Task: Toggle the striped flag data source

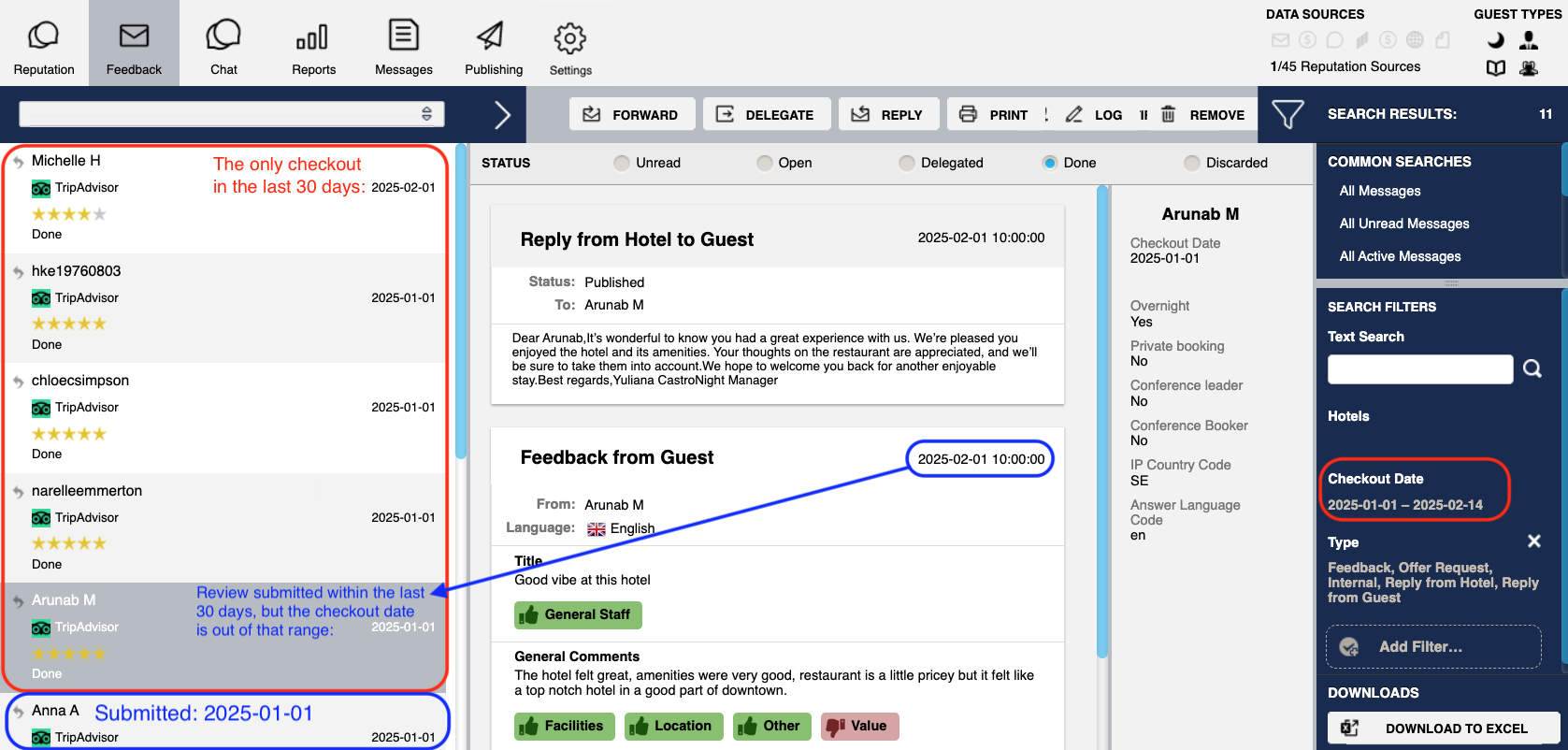Action: click(x=1362, y=40)
